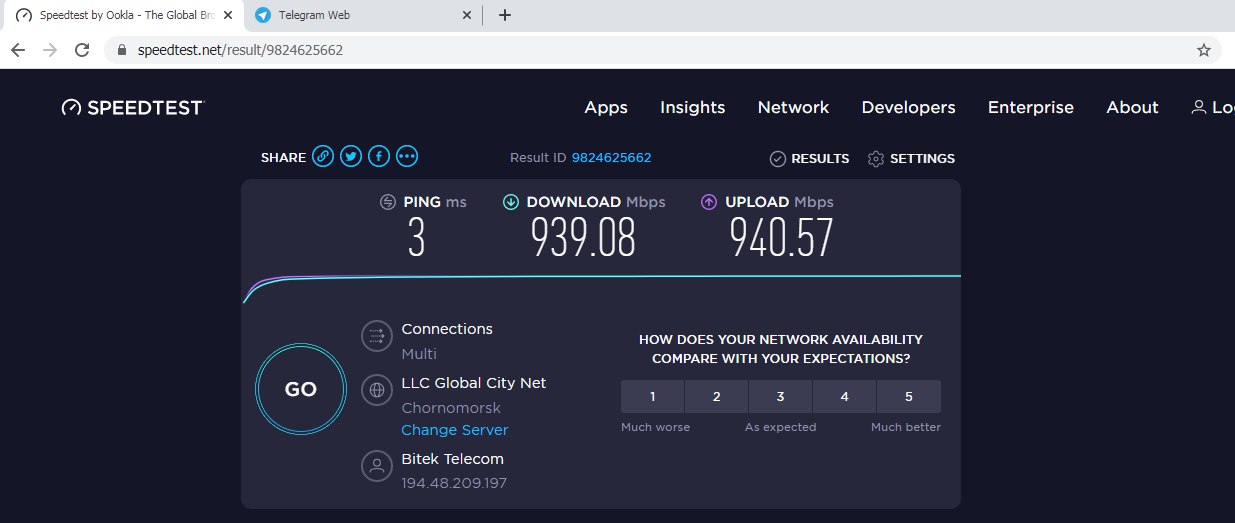
Task: Share result on Twitter
Action: [x=350, y=156]
